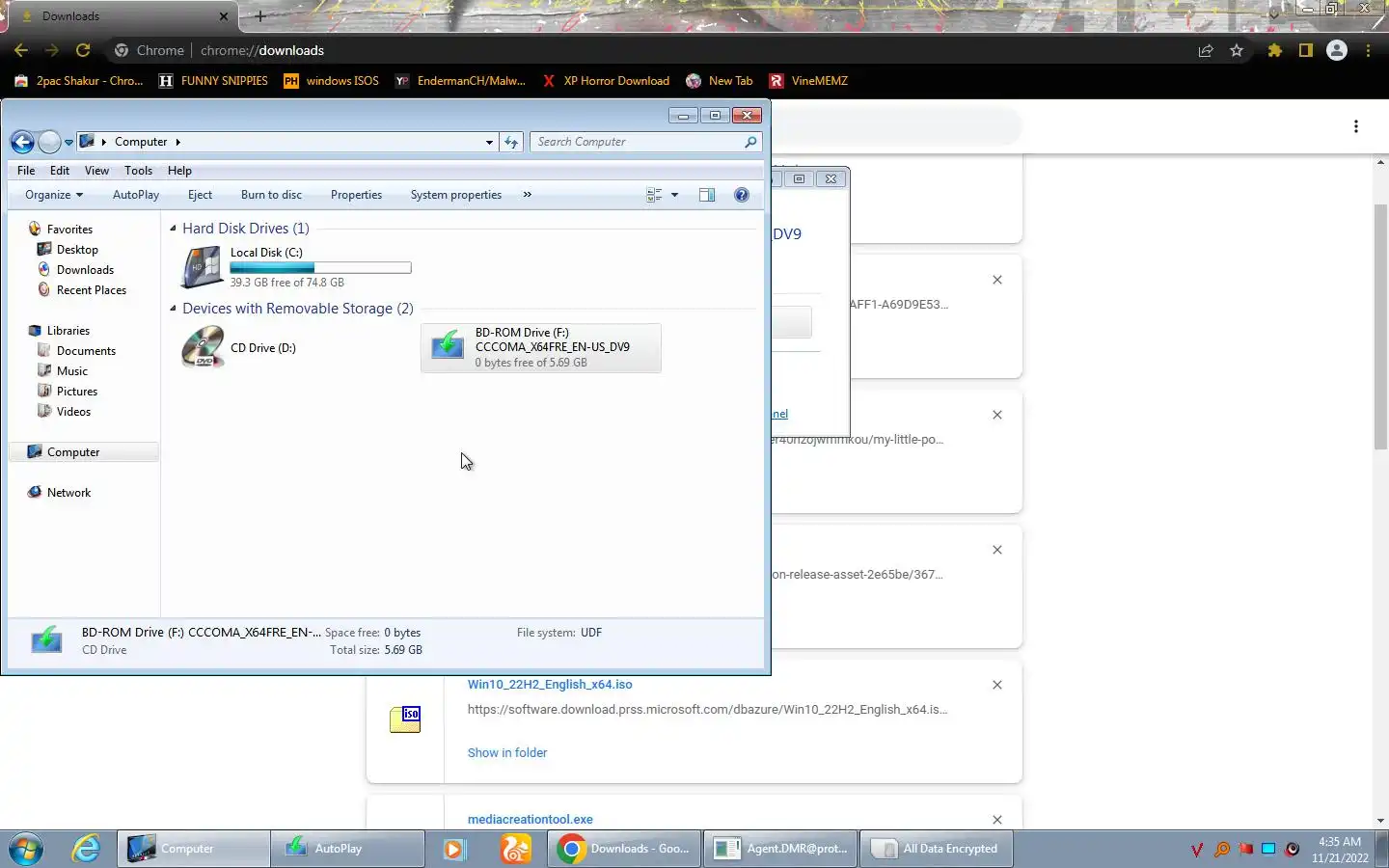Select Computer in navigation pane

click(x=73, y=452)
